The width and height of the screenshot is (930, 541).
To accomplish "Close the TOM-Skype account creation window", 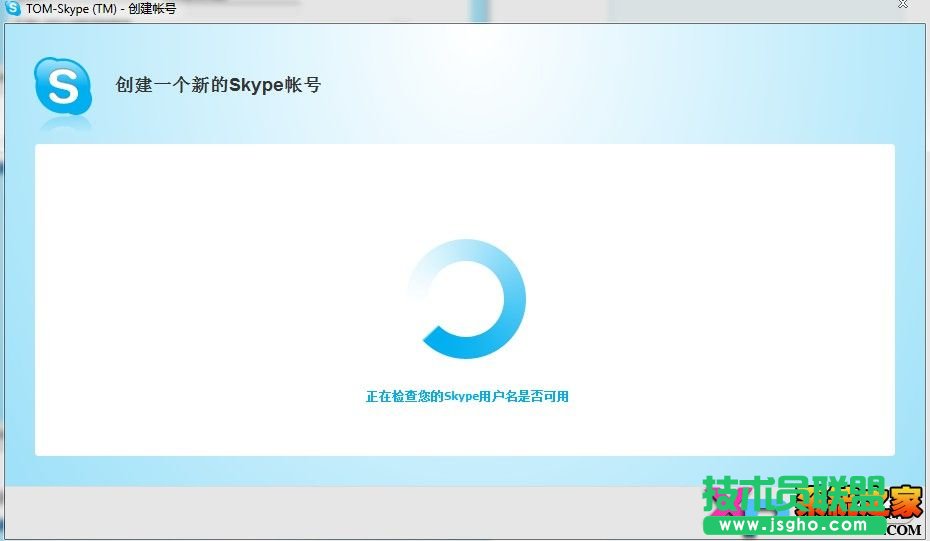I will click(903, 5).
